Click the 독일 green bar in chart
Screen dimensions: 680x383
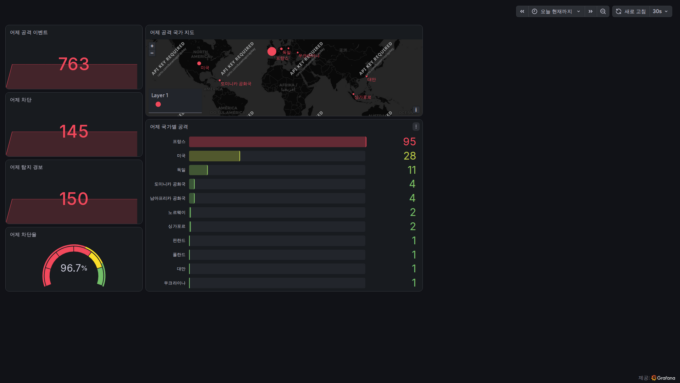coord(198,170)
